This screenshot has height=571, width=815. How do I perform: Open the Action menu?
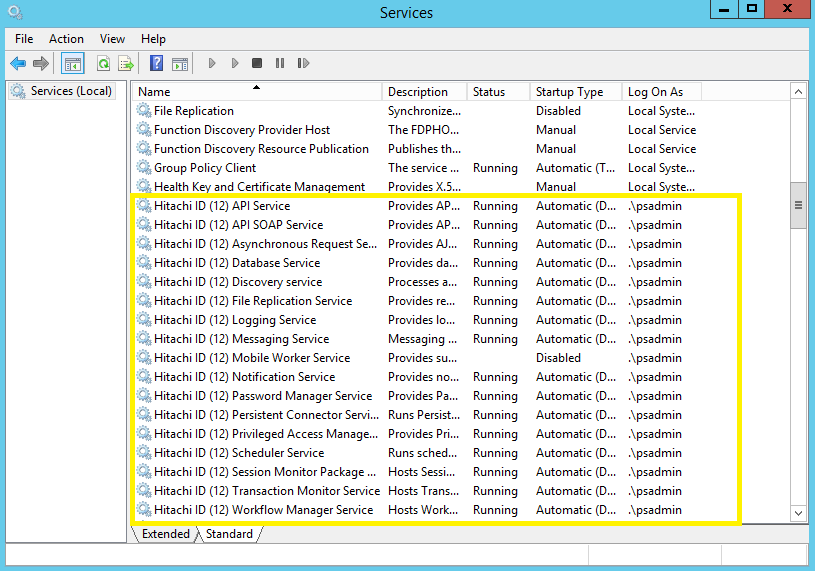(66, 39)
